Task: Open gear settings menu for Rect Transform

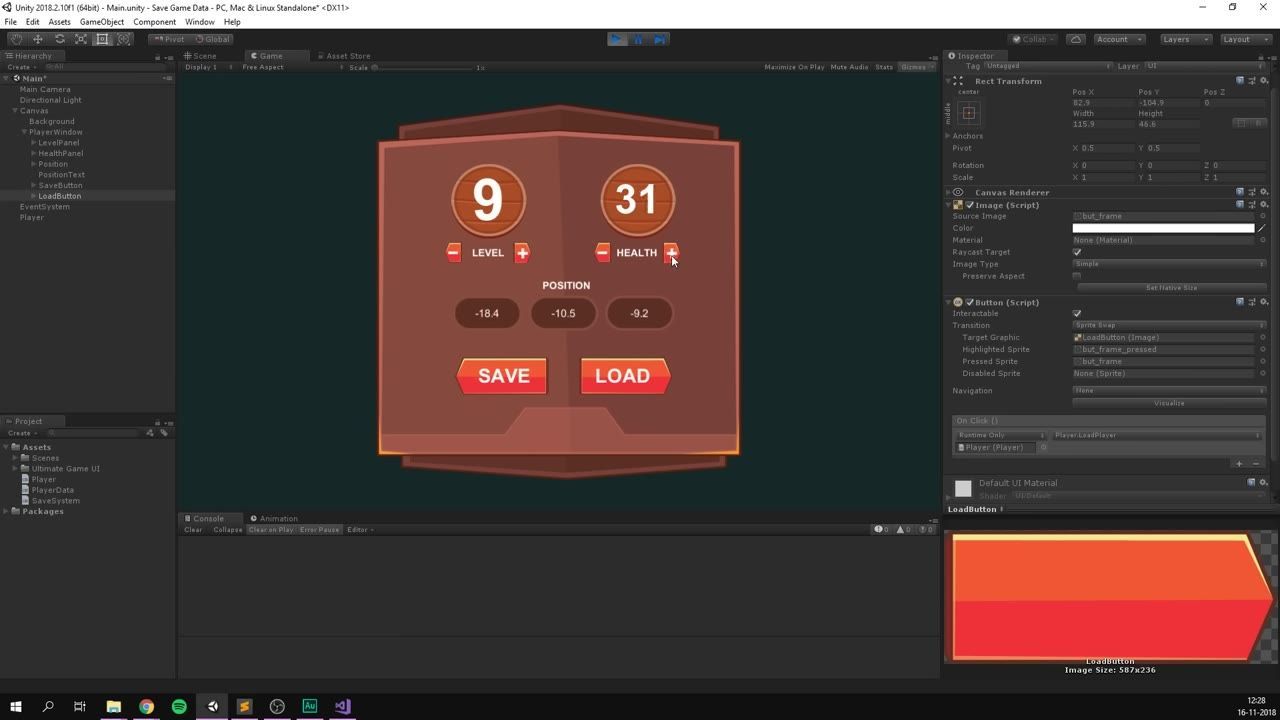Action: tap(1264, 81)
